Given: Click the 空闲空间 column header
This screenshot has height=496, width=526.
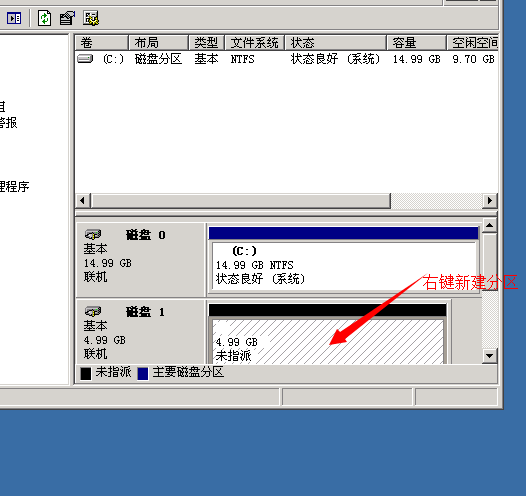Looking at the screenshot, I should [x=473, y=43].
